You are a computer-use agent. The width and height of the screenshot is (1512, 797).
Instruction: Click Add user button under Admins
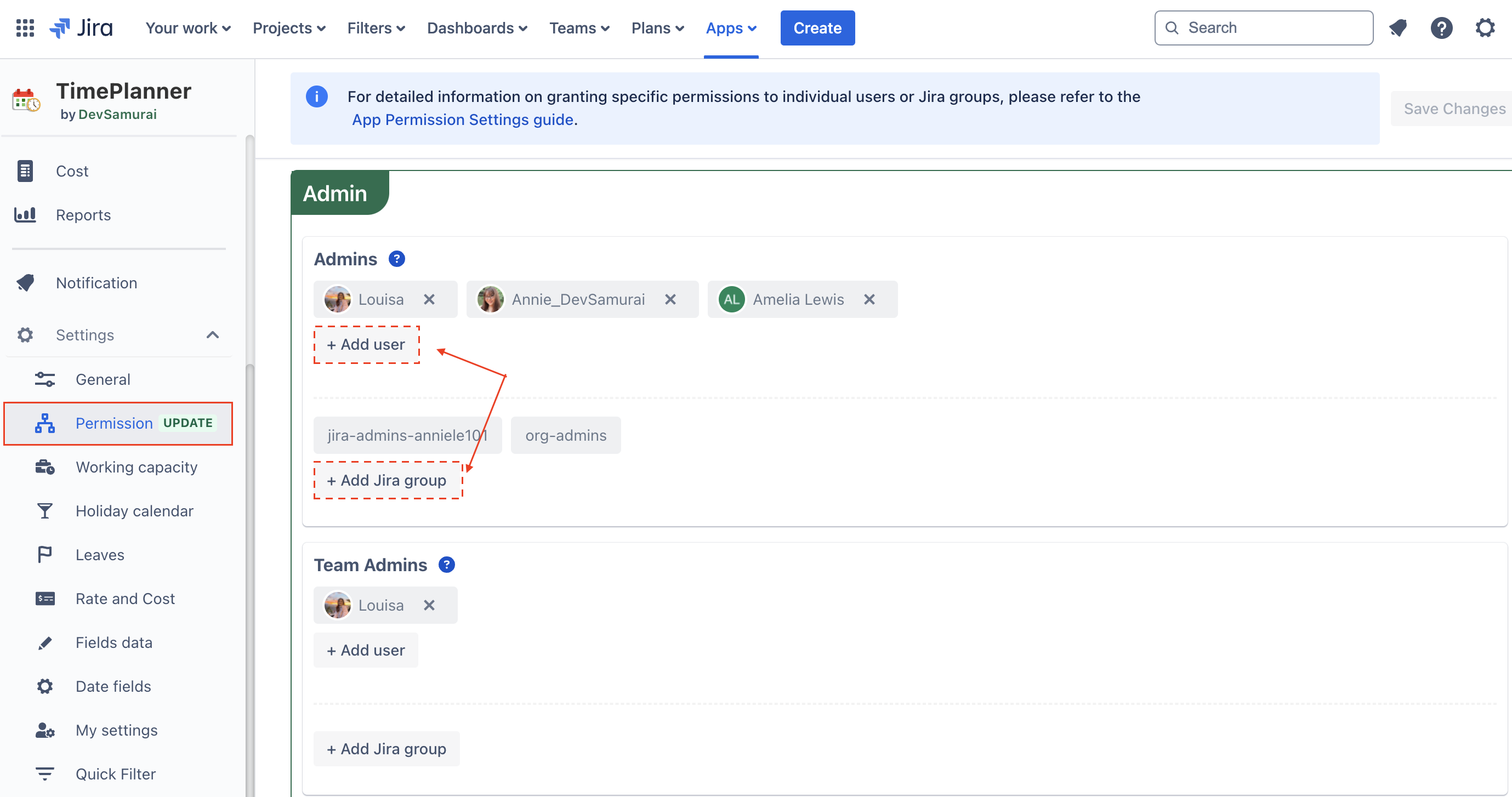point(365,344)
